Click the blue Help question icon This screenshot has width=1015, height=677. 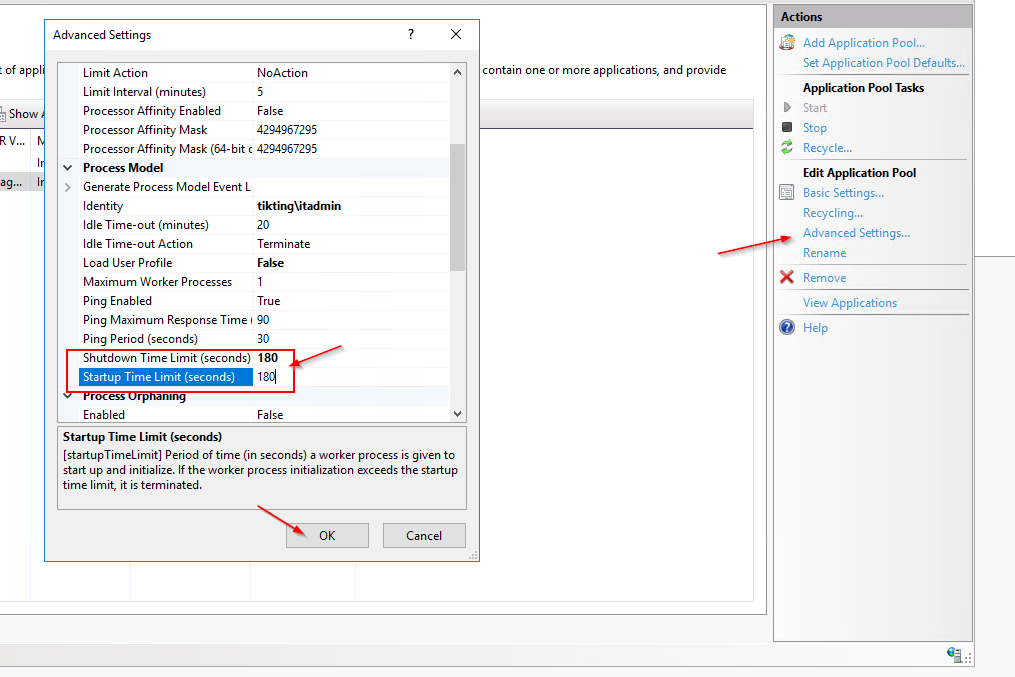click(x=787, y=328)
